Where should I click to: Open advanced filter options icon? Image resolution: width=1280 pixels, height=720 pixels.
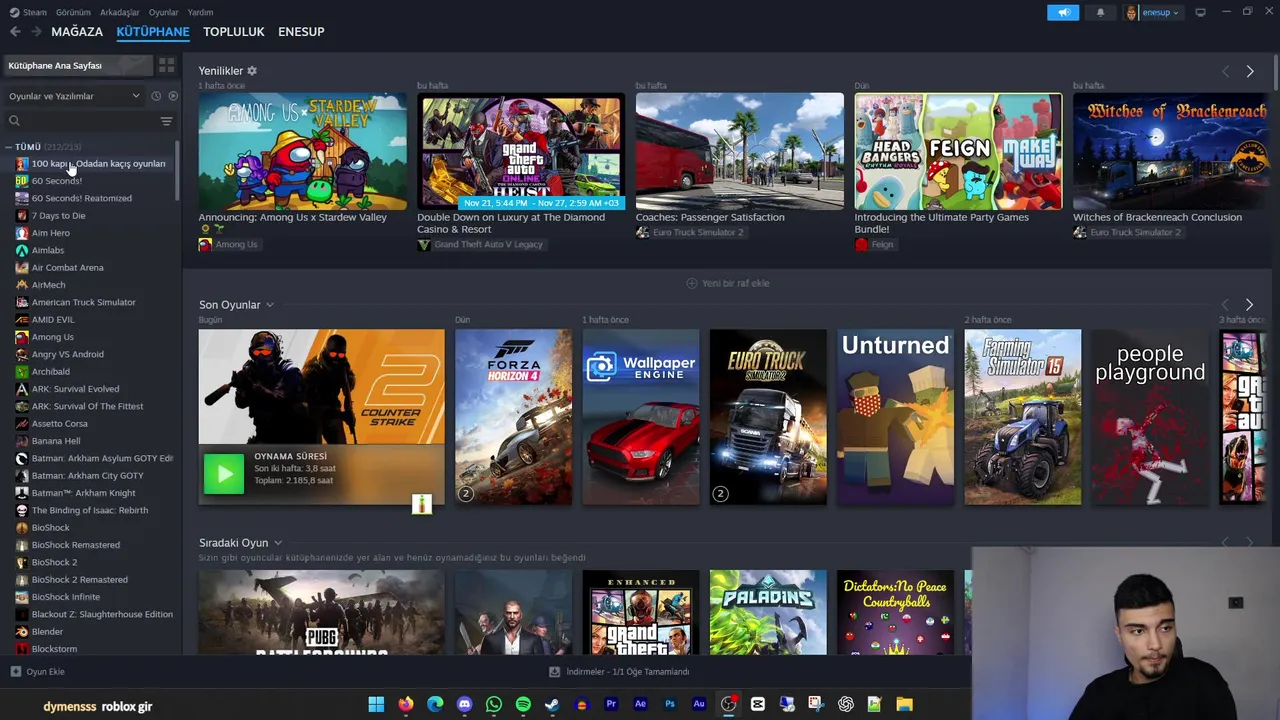point(166,121)
